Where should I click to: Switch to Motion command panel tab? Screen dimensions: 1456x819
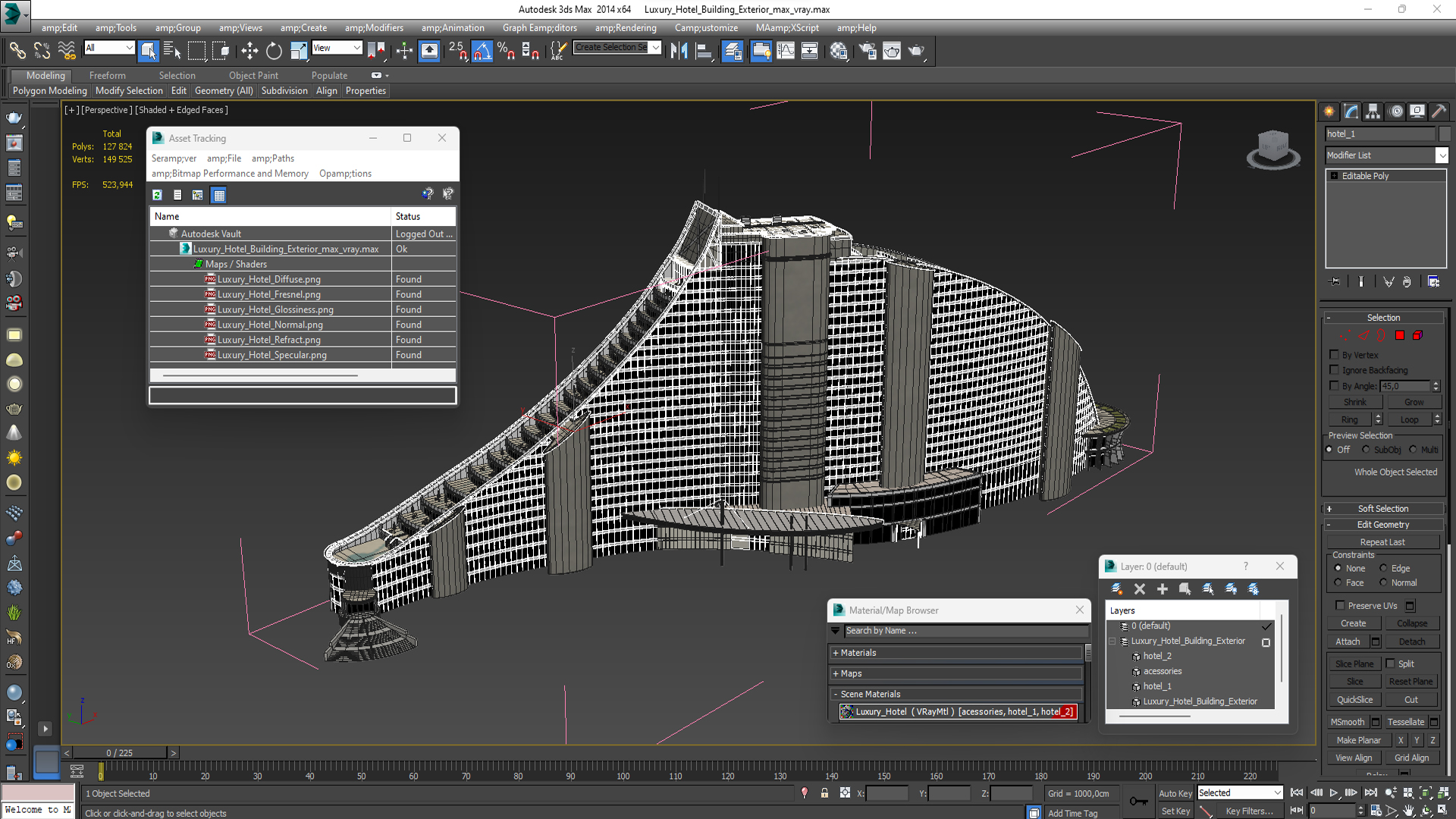1396,111
